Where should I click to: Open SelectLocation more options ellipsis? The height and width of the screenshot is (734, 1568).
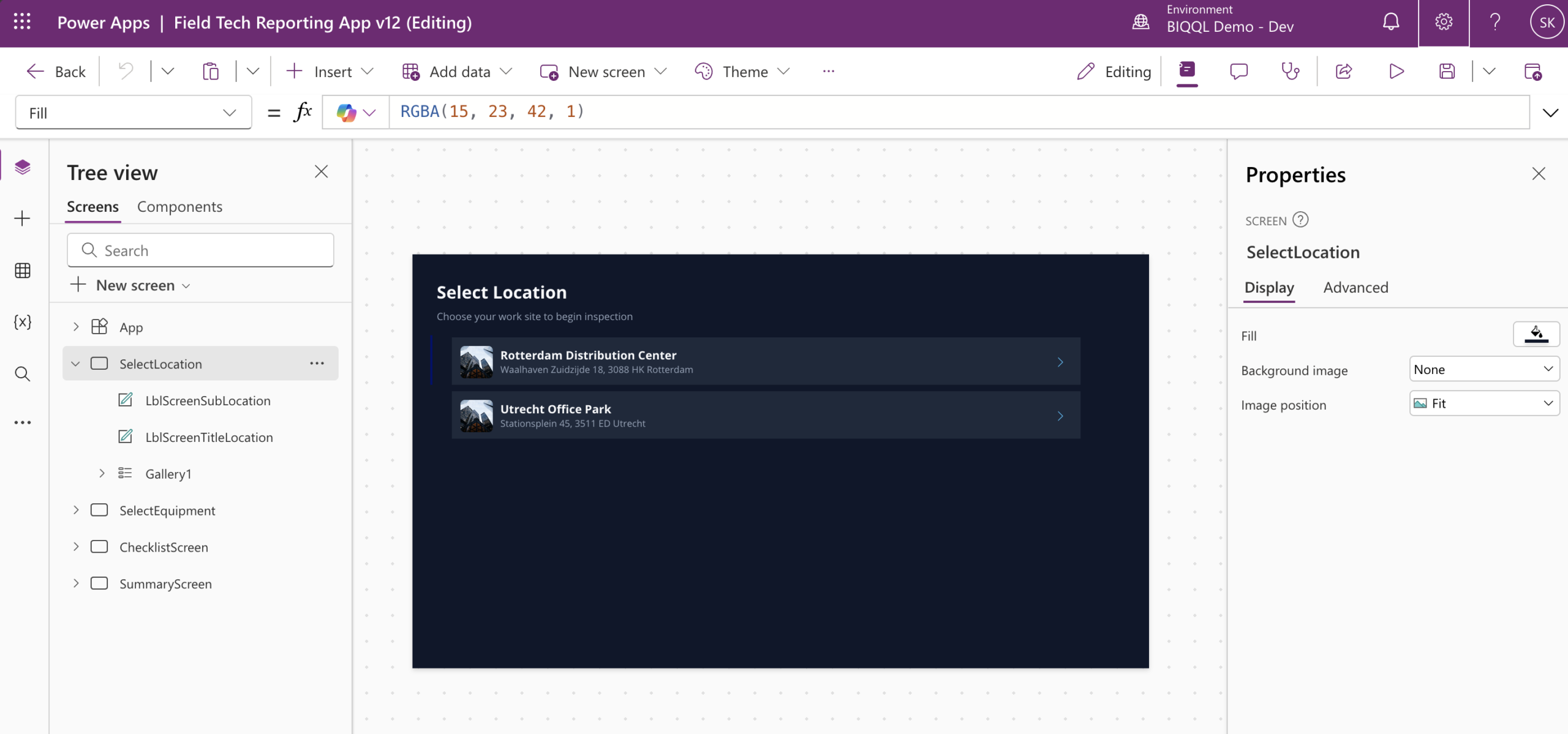pos(317,364)
